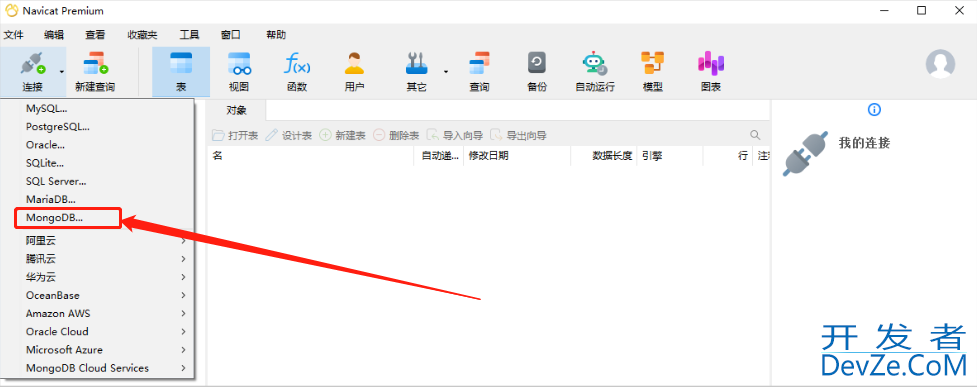Expand the dropdown arrow next to 其它

(x=446, y=72)
